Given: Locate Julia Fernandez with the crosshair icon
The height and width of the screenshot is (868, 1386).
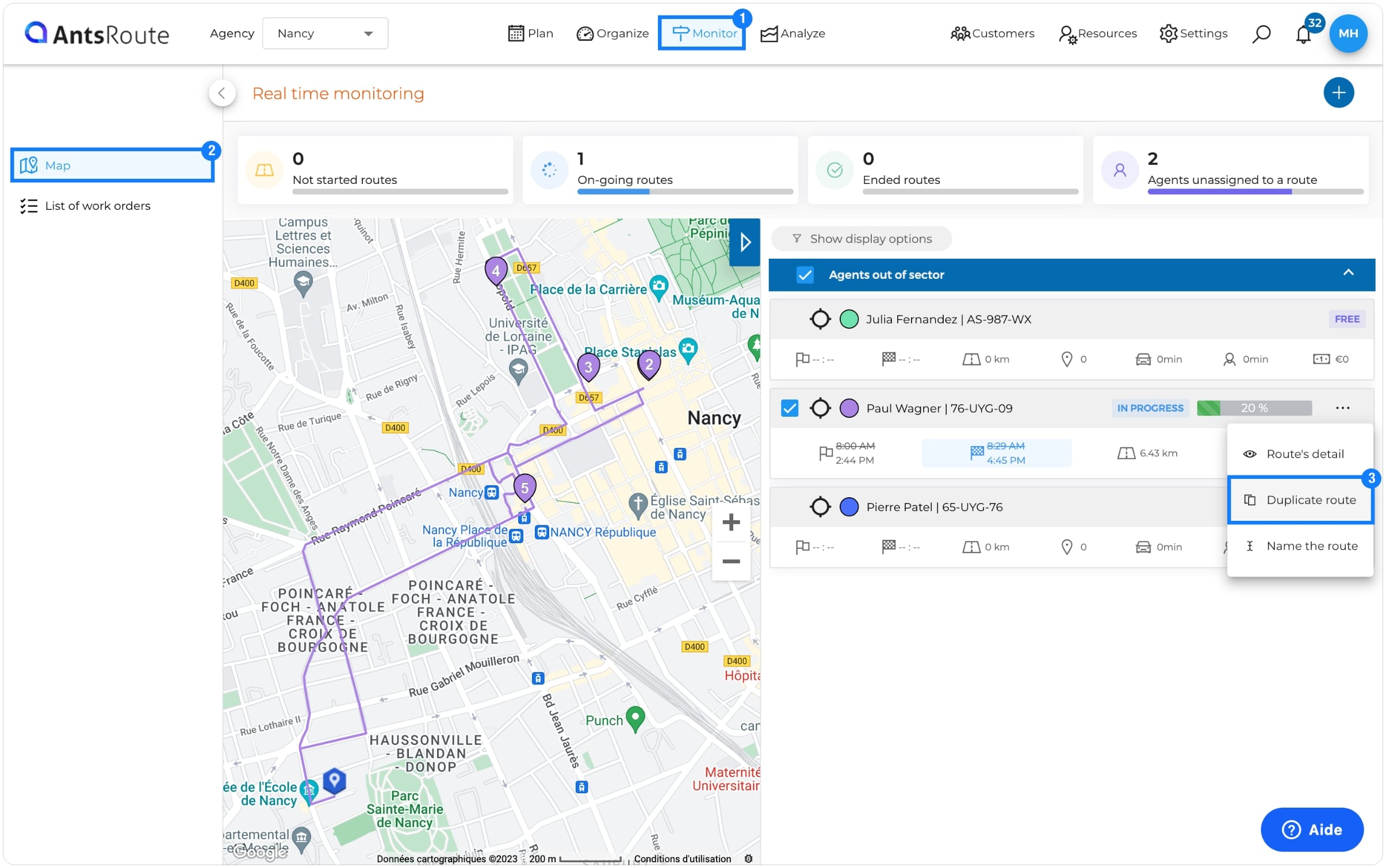Looking at the screenshot, I should [820, 318].
